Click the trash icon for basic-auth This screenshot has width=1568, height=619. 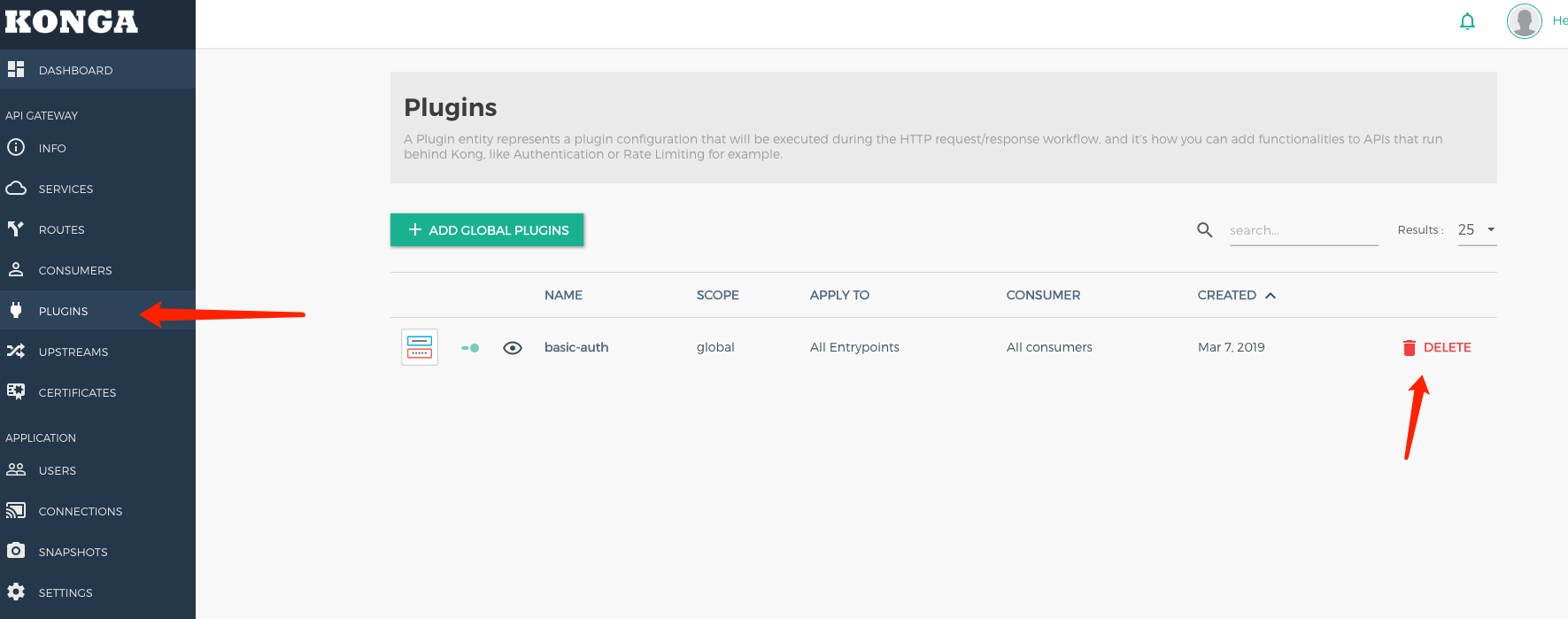click(x=1410, y=348)
